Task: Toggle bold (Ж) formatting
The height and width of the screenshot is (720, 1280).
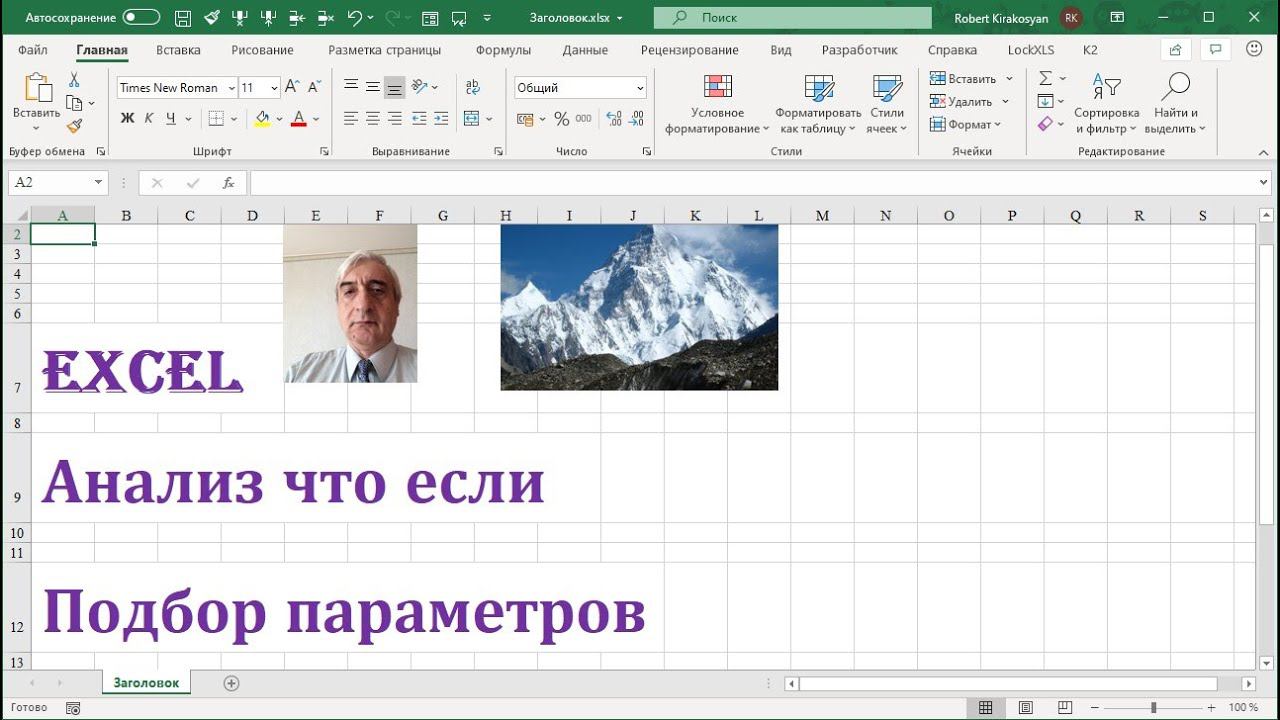Action: (x=127, y=118)
